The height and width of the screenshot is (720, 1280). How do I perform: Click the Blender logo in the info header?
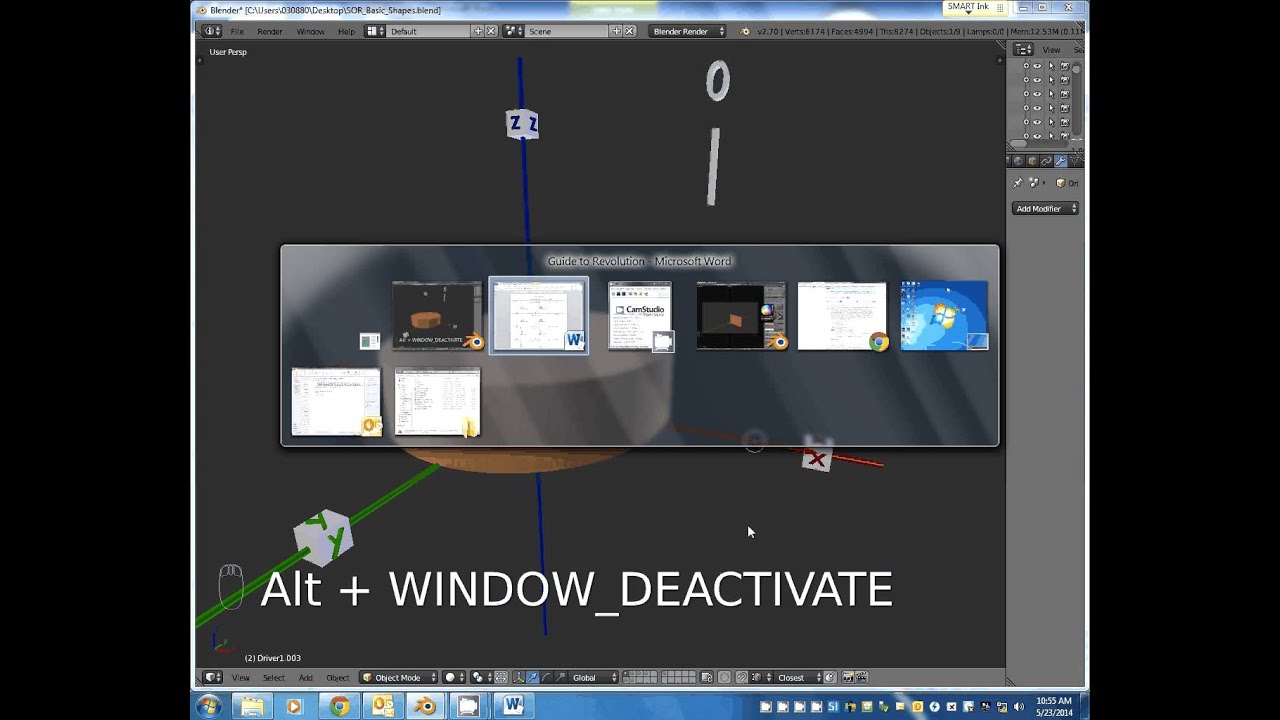tap(745, 31)
